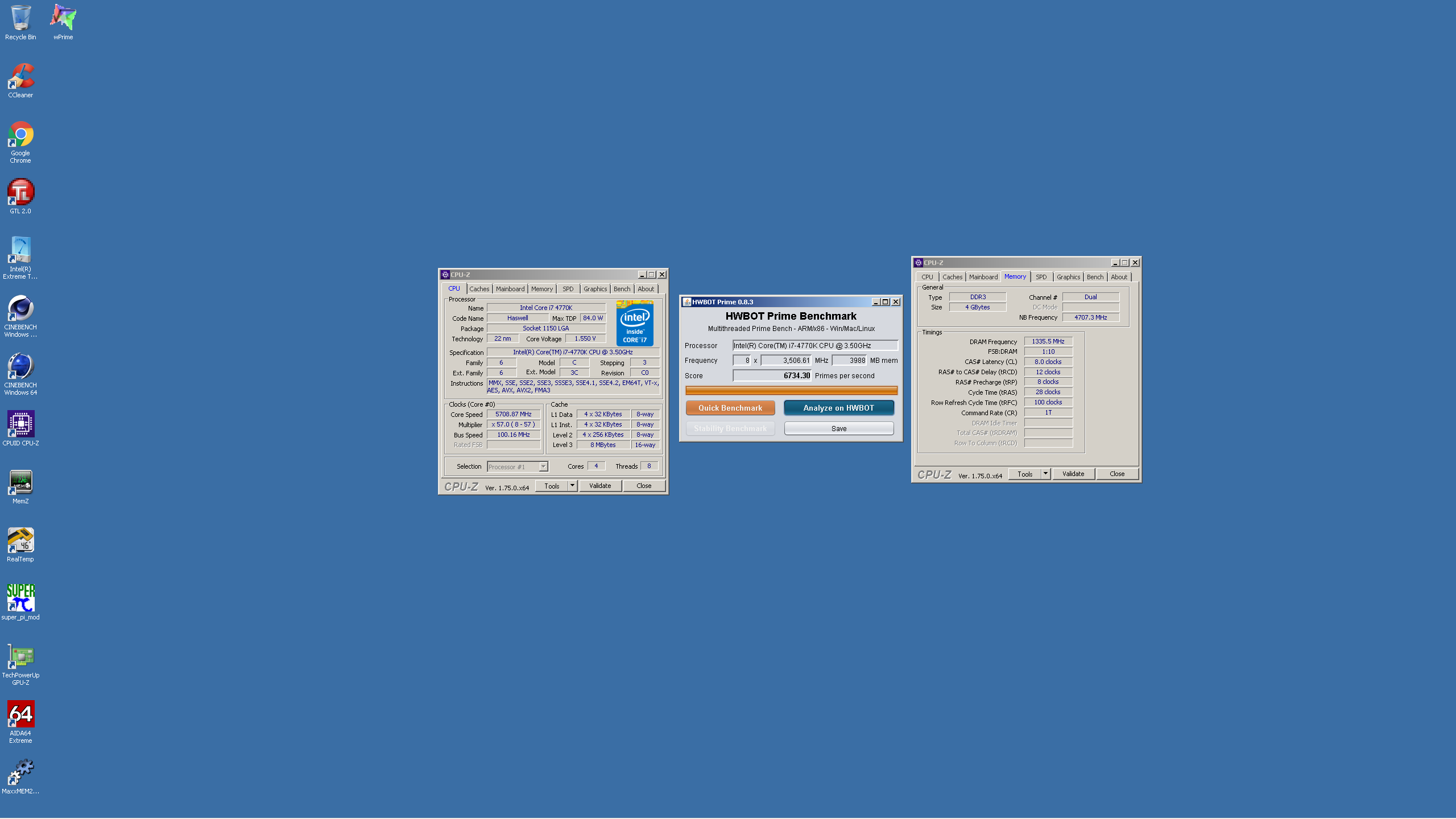Click Validate button in left CPU-Z window
The height and width of the screenshot is (819, 1456).
point(600,486)
